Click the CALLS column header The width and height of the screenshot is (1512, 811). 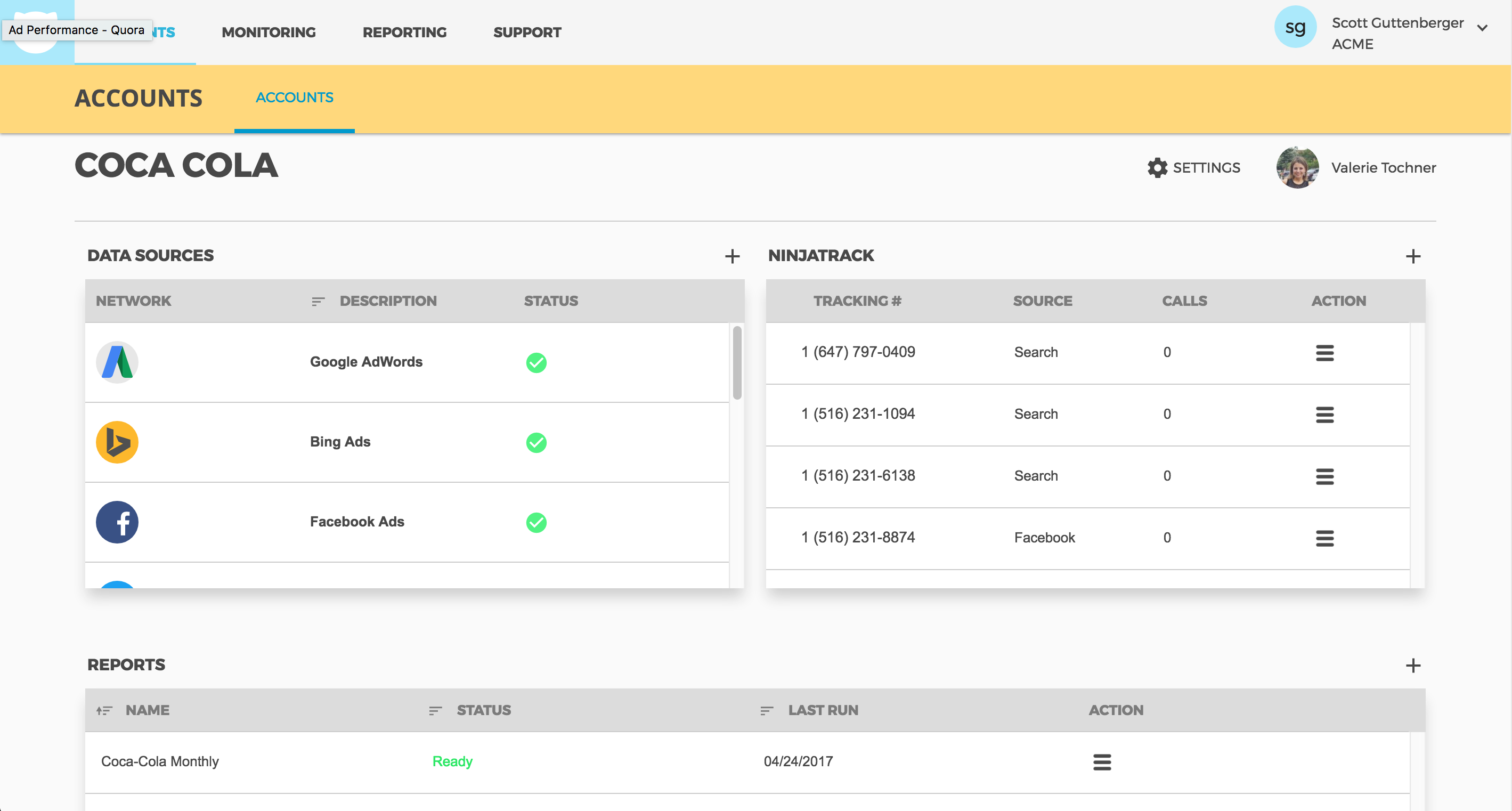(x=1184, y=301)
